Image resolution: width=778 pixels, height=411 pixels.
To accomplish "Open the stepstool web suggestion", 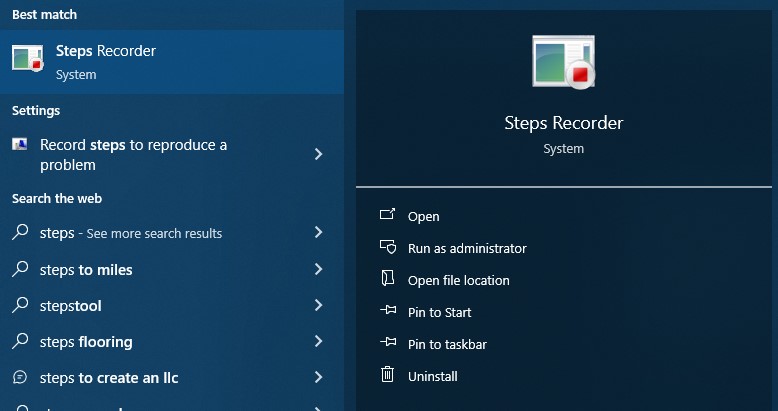I will (71, 306).
